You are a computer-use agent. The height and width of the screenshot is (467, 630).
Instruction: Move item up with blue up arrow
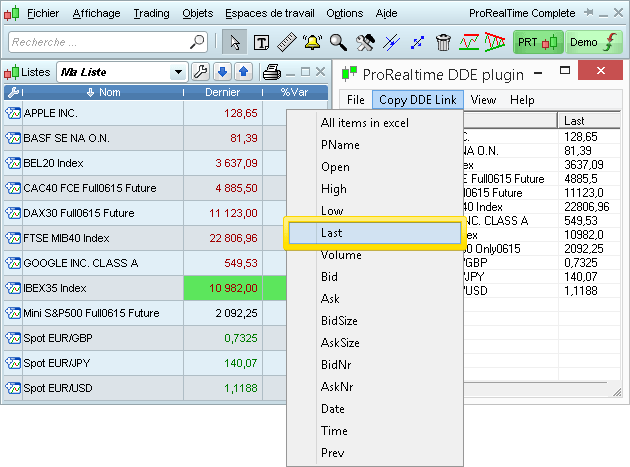[x=243, y=72]
